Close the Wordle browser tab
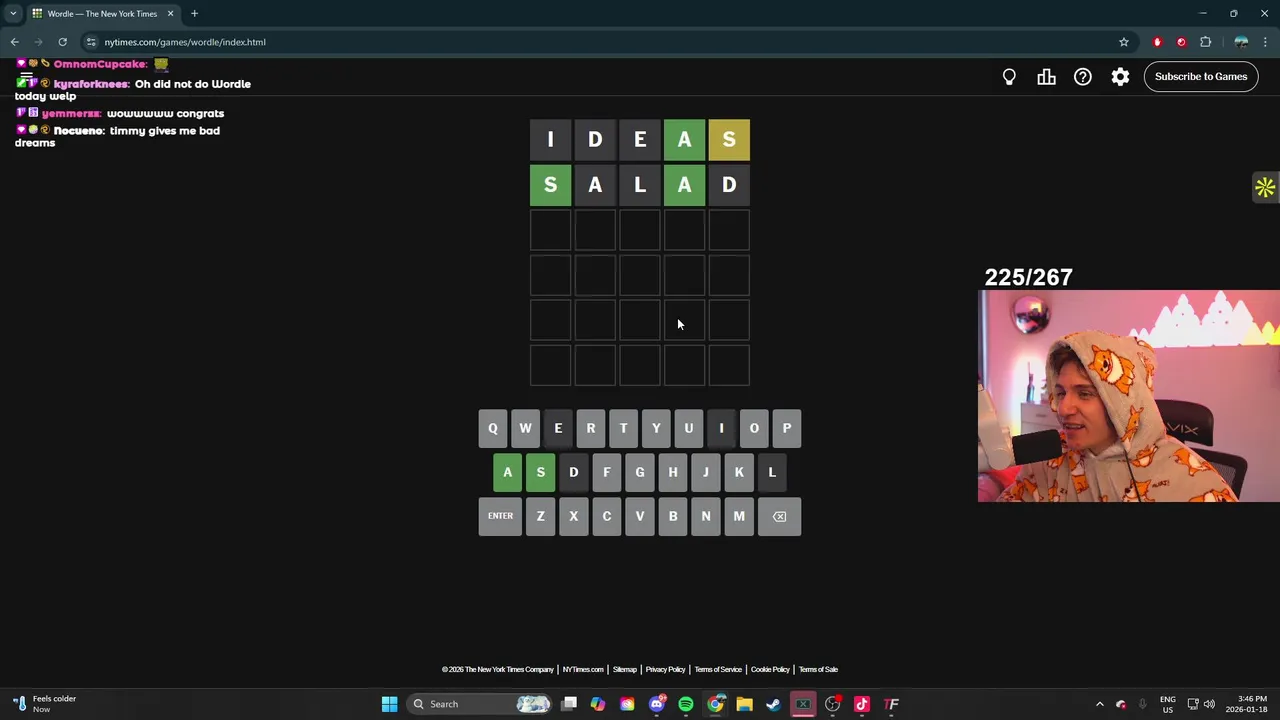The image size is (1280, 720). pyautogui.click(x=170, y=14)
